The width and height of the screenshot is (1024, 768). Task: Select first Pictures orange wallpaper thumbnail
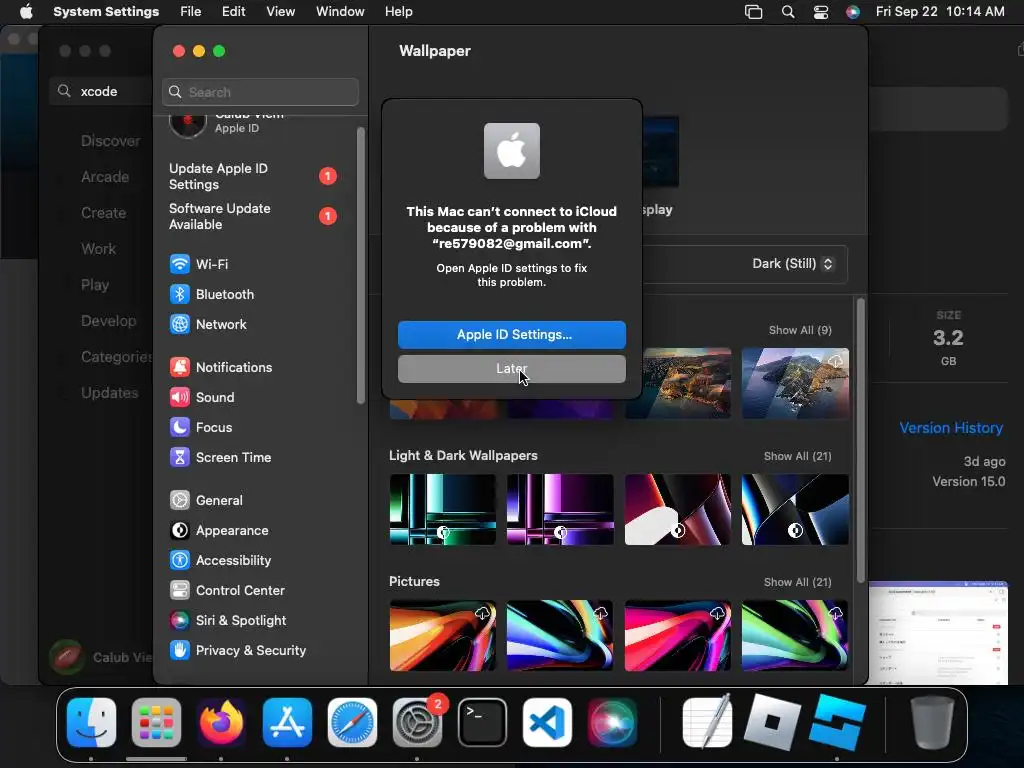(443, 636)
